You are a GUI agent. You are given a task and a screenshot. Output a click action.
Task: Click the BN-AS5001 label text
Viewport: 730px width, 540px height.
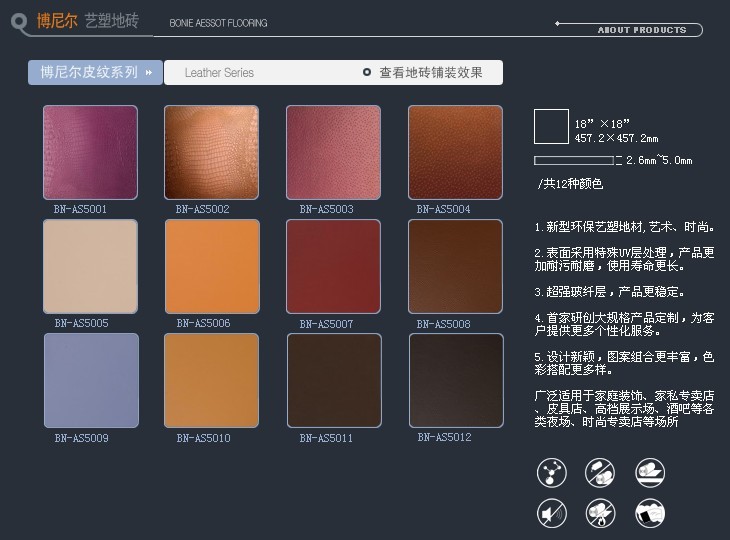point(81,210)
